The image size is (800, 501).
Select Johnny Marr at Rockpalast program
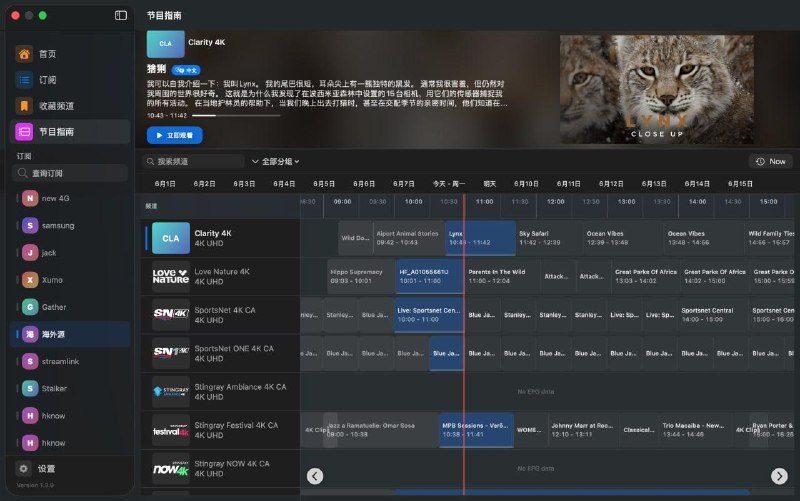(582, 430)
